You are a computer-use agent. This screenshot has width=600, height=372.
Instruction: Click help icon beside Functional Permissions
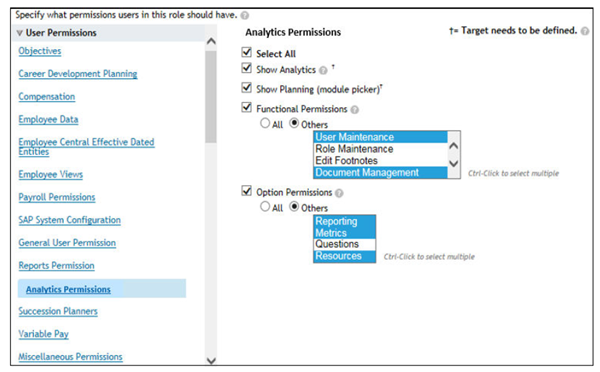pyautogui.click(x=355, y=110)
